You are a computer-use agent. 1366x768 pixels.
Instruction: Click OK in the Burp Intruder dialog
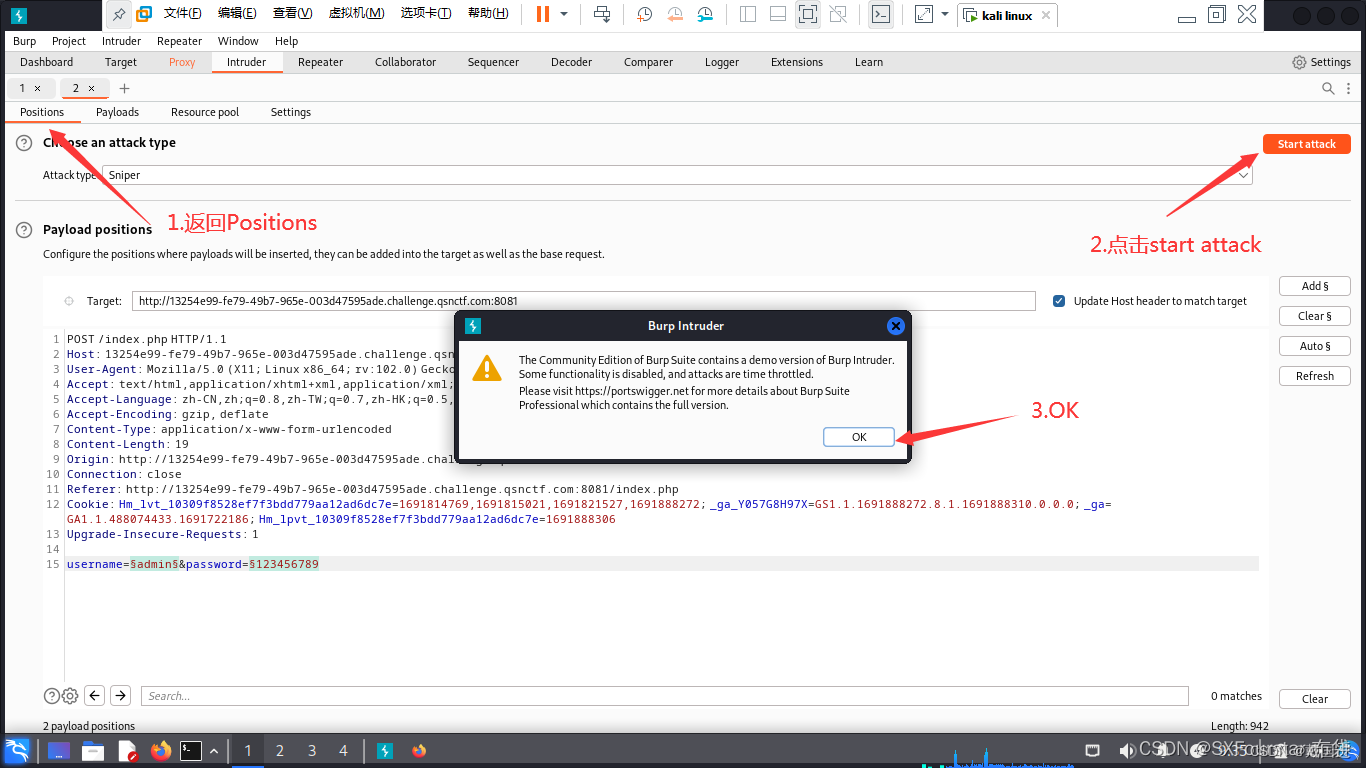[x=859, y=437]
